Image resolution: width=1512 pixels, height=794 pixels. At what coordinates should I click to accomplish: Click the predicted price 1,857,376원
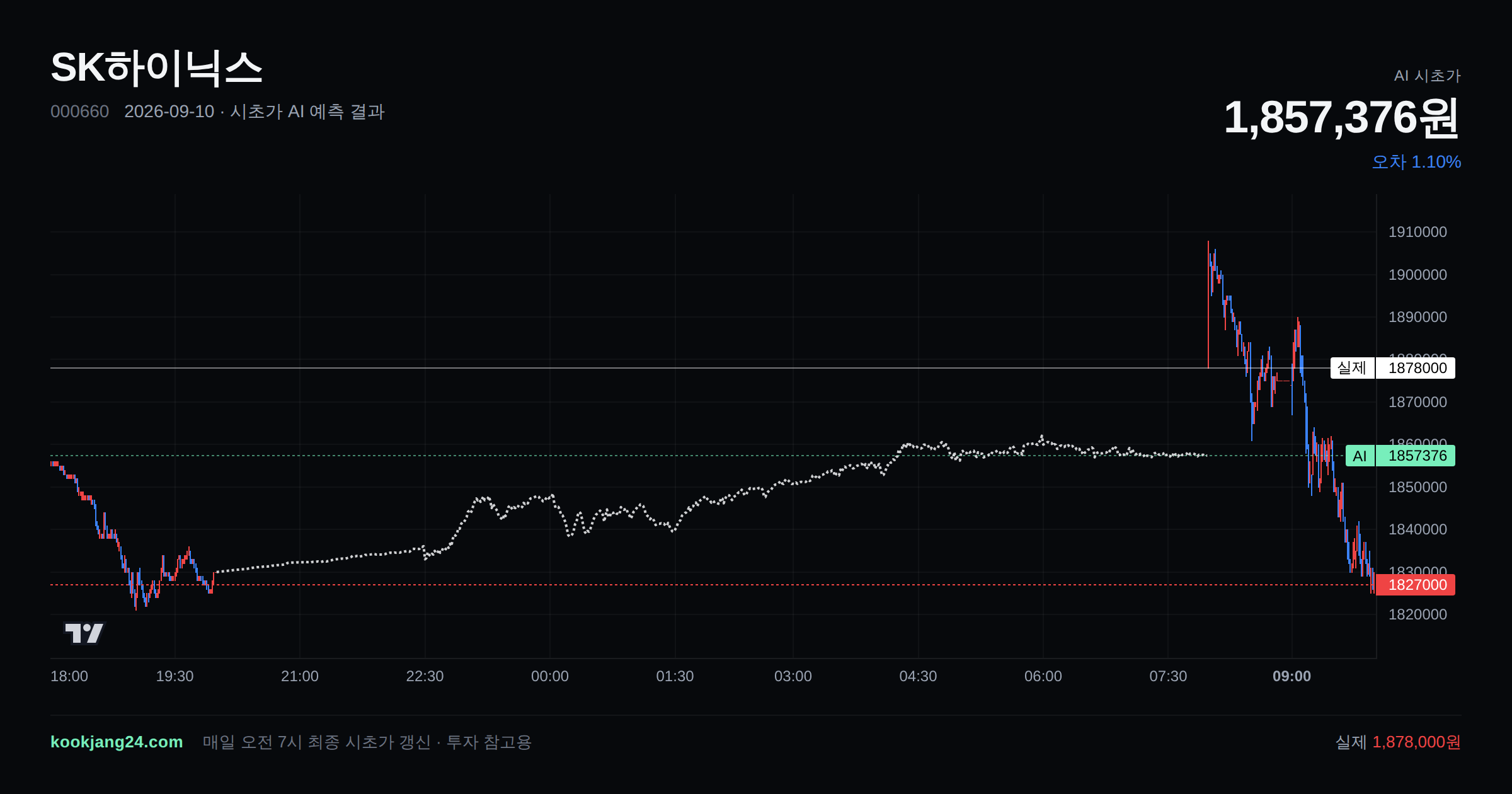(1342, 117)
